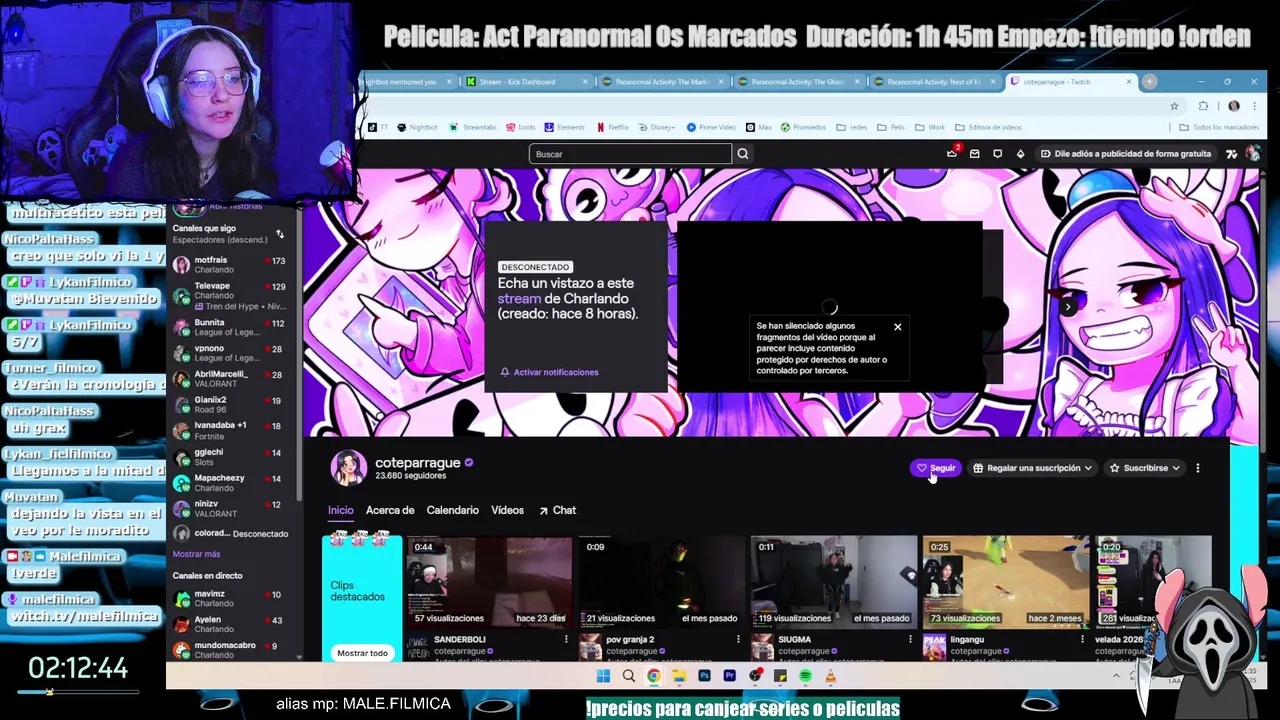Viewport: 1280px width, 720px height.
Task: Play the lingangu clip thumbnail
Action: click(x=1005, y=582)
